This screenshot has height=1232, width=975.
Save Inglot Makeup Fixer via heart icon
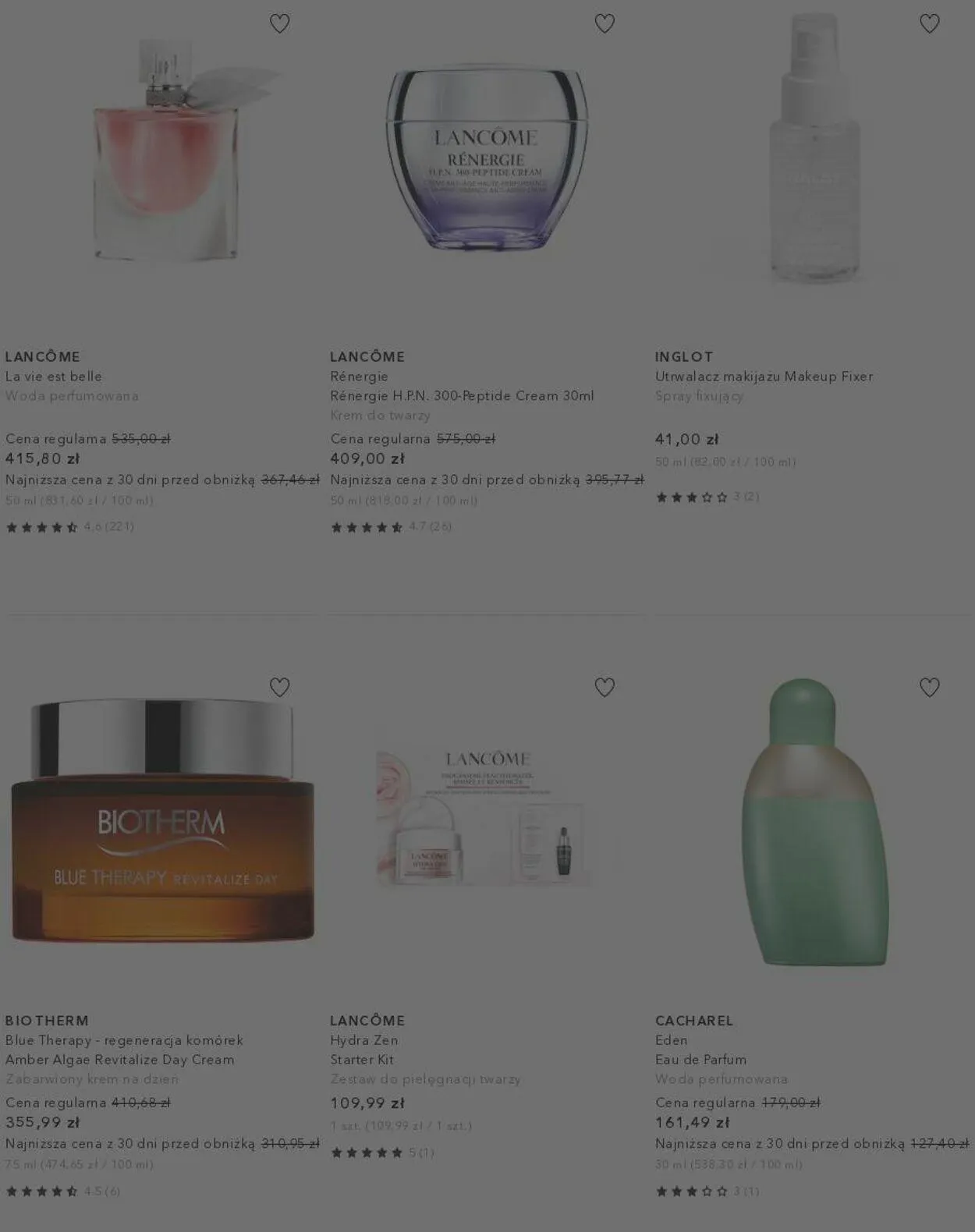[x=929, y=23]
